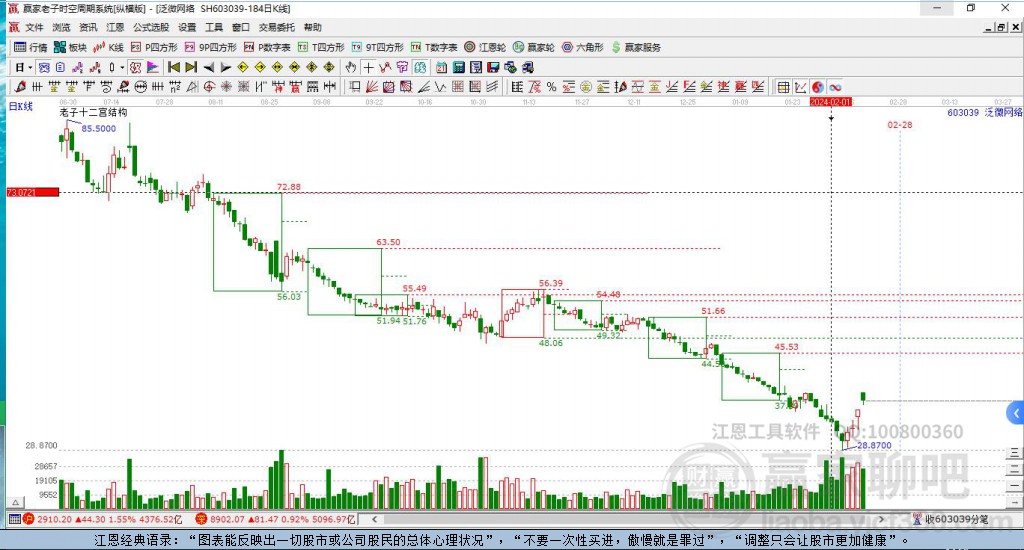Click the first yellow diamond arrow icon
Image resolution: width=1024 pixels, height=550 pixels.
[242, 67]
